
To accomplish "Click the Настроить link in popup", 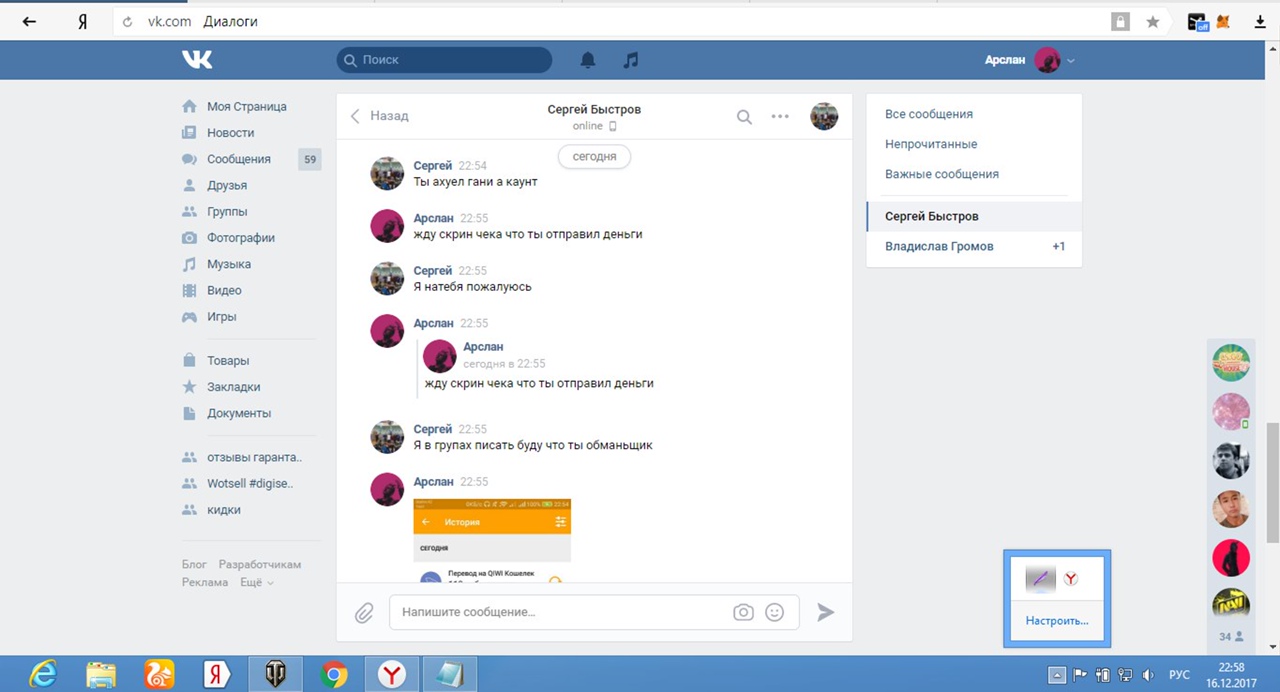I will (x=1056, y=620).
